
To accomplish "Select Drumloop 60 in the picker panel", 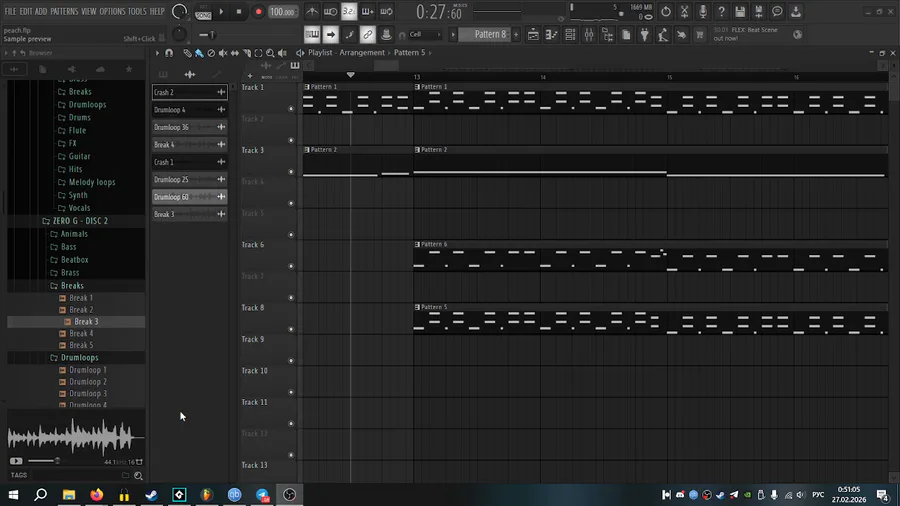I will pyautogui.click(x=189, y=197).
